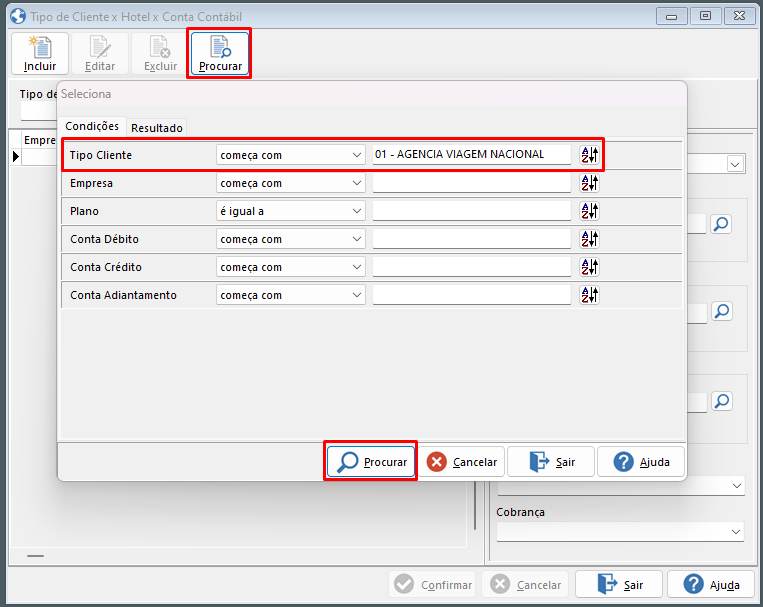Click Tipo Cliente value field
The width and height of the screenshot is (763, 607).
point(472,155)
